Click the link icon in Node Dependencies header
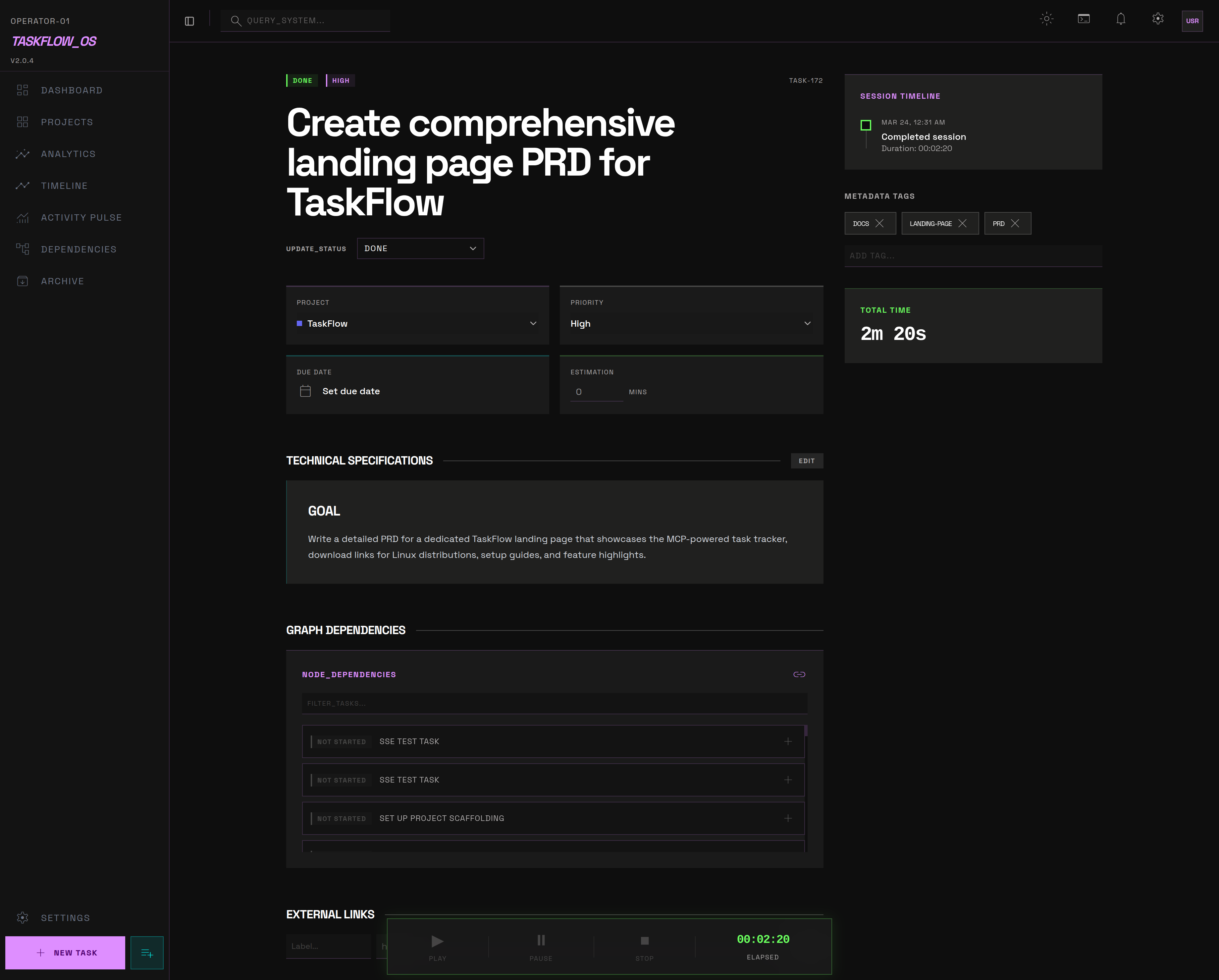Image resolution: width=1219 pixels, height=980 pixels. 800,674
